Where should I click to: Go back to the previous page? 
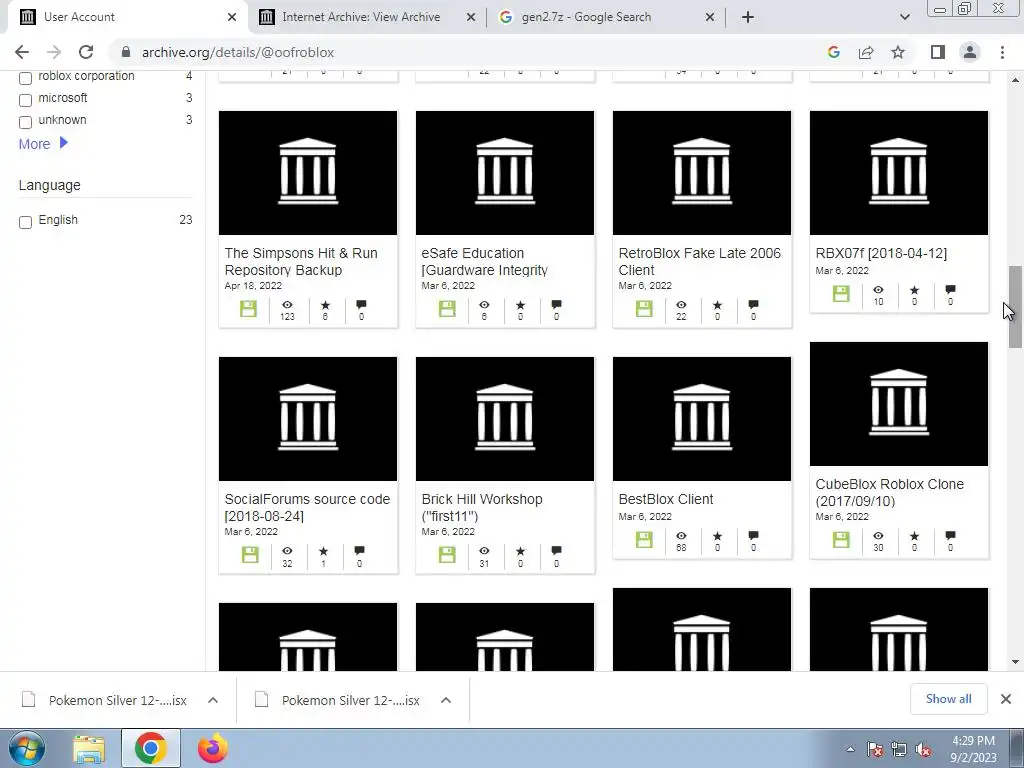(x=22, y=52)
